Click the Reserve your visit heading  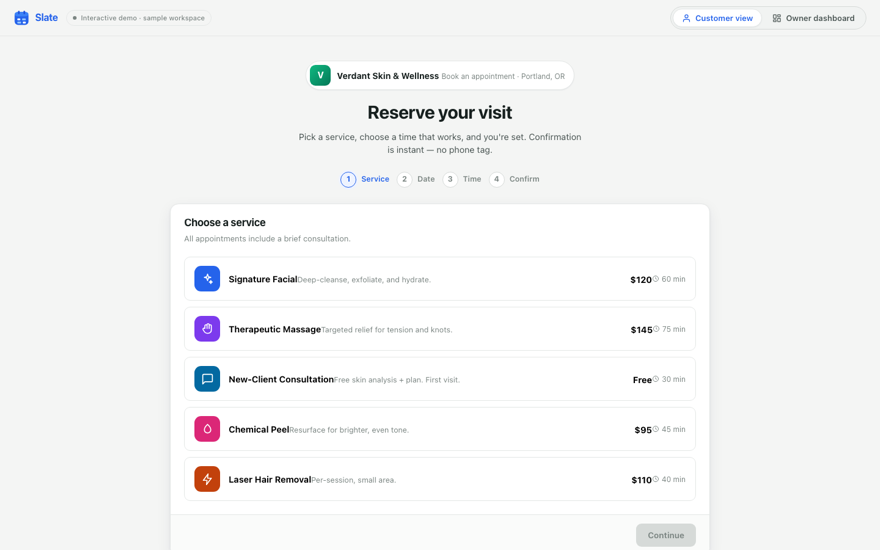click(x=439, y=112)
